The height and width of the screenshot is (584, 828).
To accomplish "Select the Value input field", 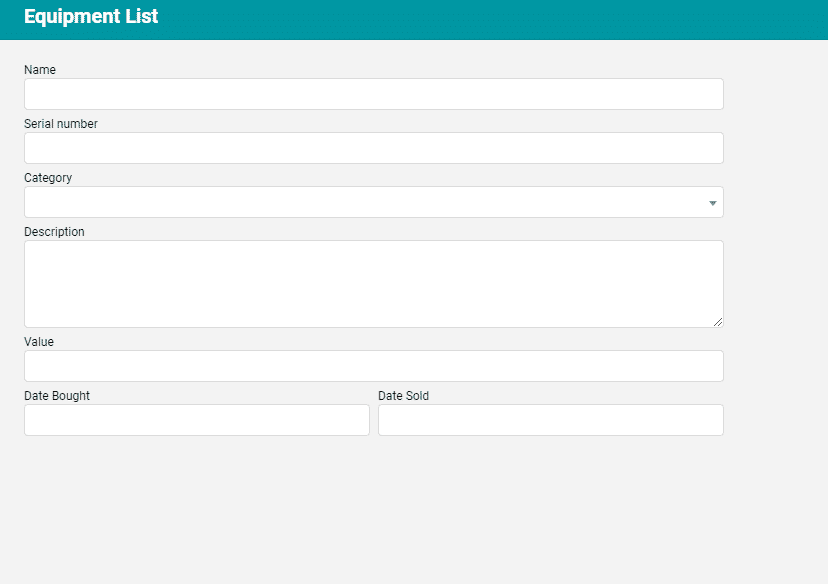I will tap(374, 366).
